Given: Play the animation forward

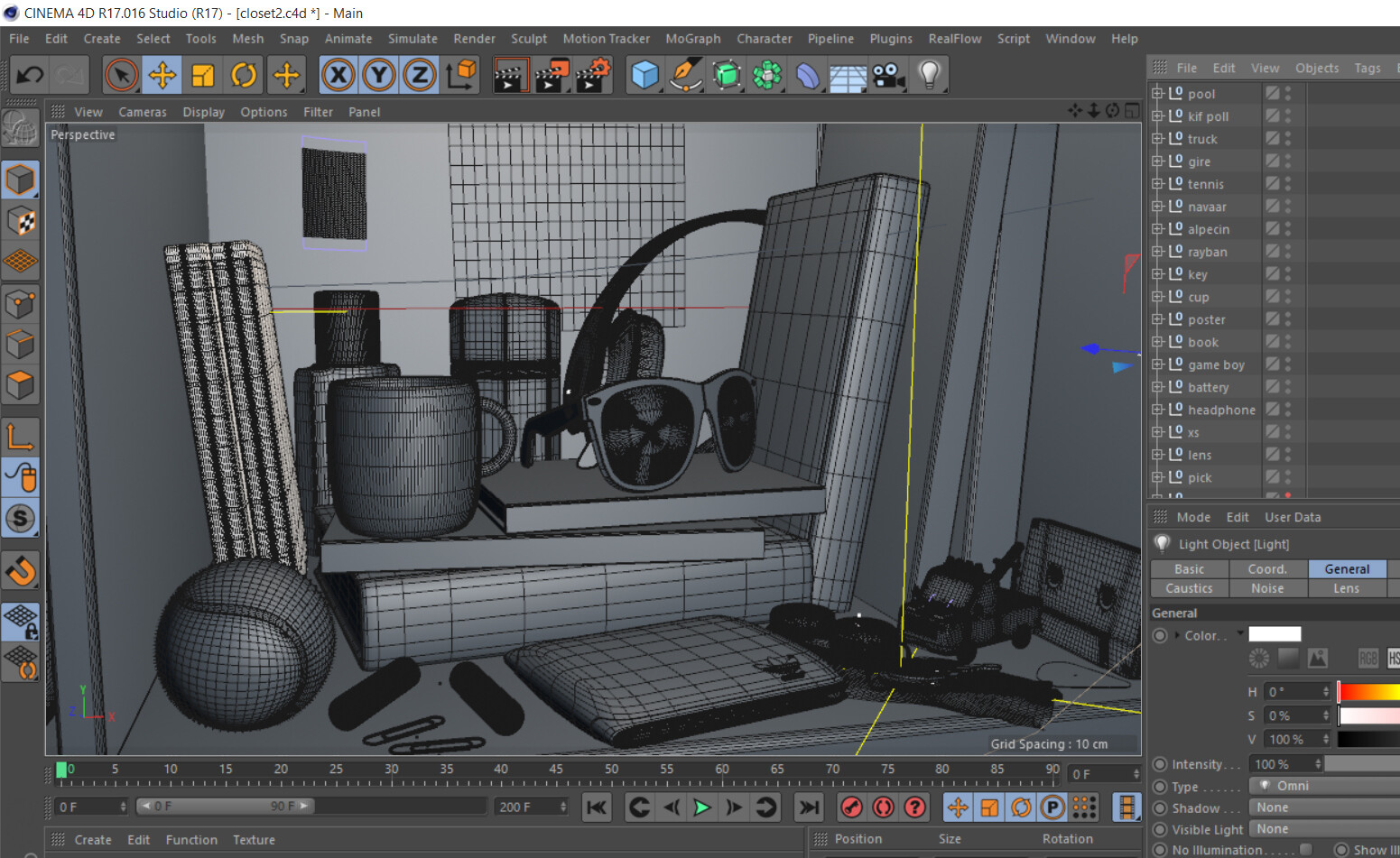Looking at the screenshot, I should (701, 807).
